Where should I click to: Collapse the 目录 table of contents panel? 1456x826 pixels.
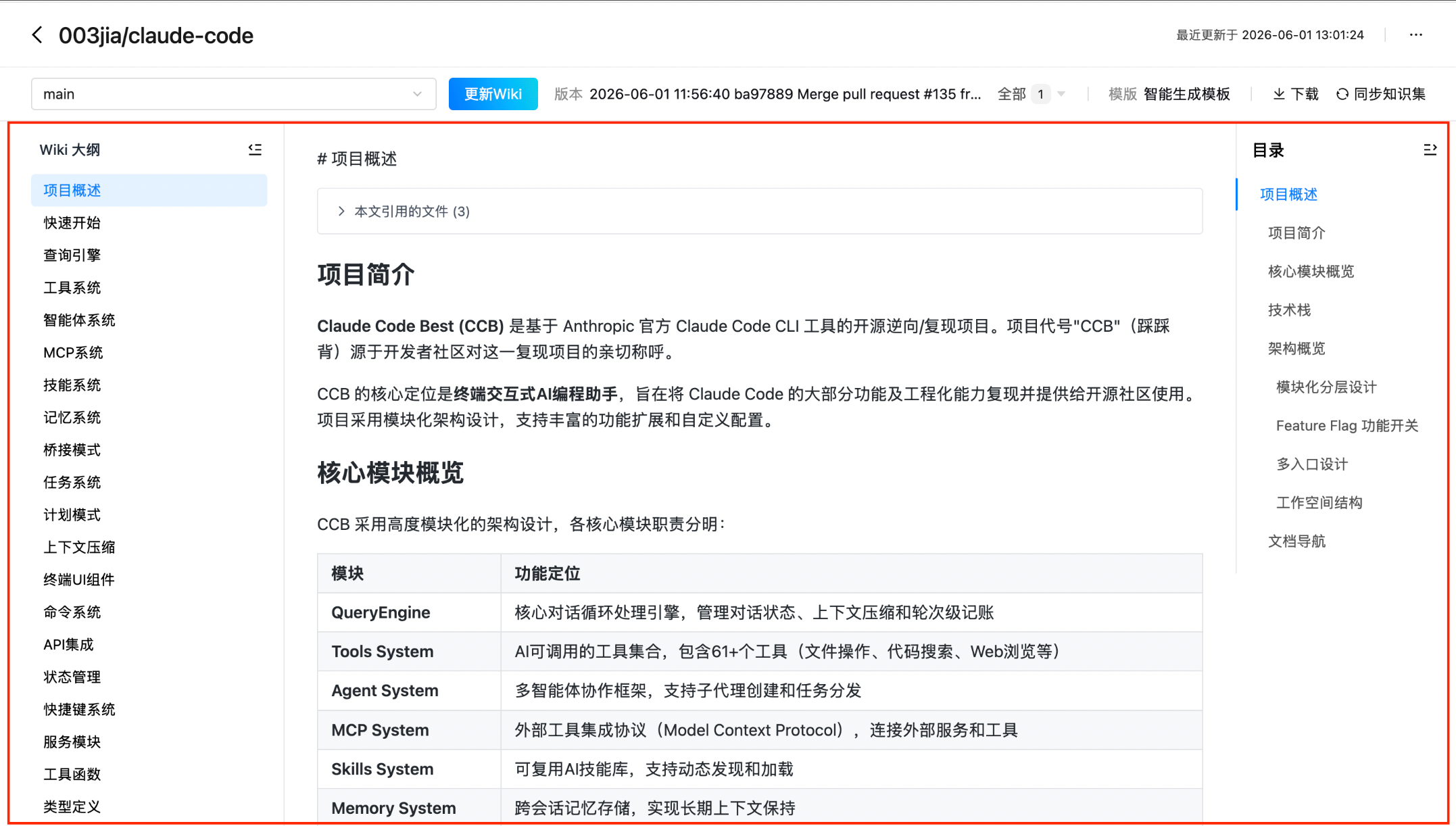(1430, 149)
